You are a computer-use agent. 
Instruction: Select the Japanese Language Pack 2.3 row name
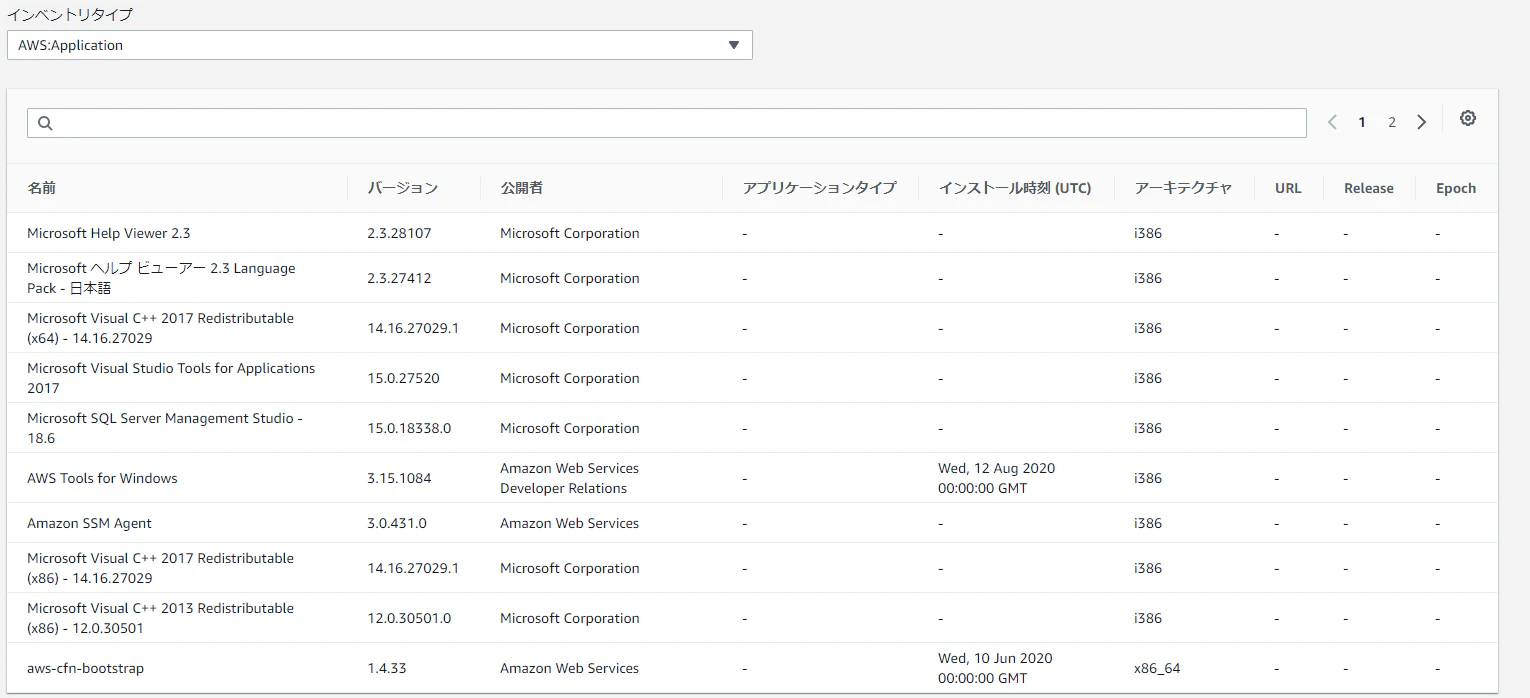pos(161,278)
